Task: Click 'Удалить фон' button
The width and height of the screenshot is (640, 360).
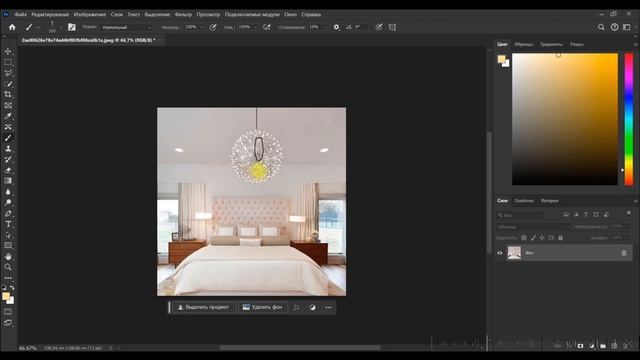Action: (x=262, y=307)
